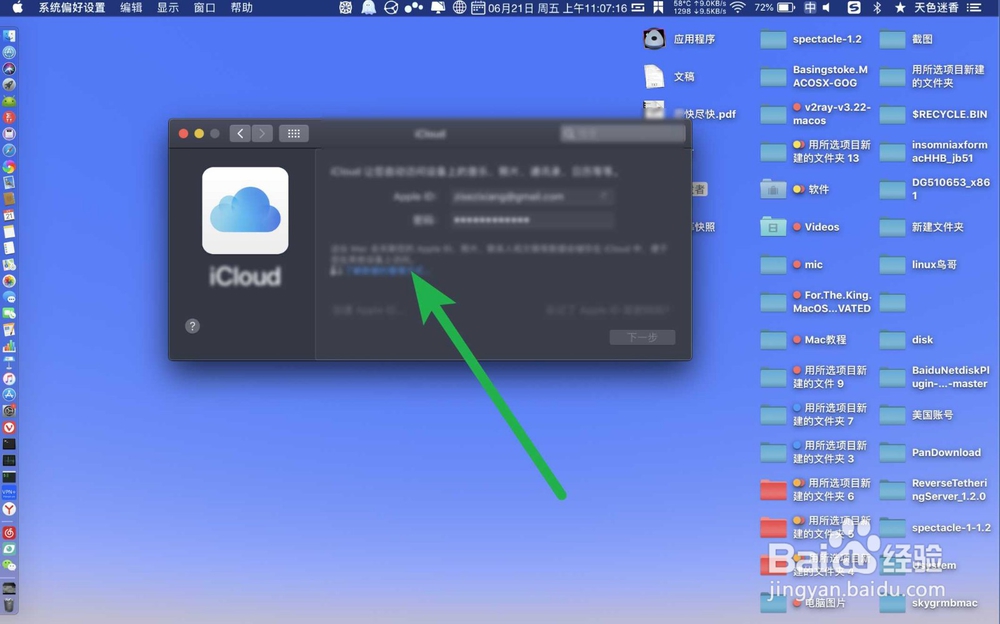Open the 显示 menu
Image resolution: width=1000 pixels, height=624 pixels.
[168, 8]
